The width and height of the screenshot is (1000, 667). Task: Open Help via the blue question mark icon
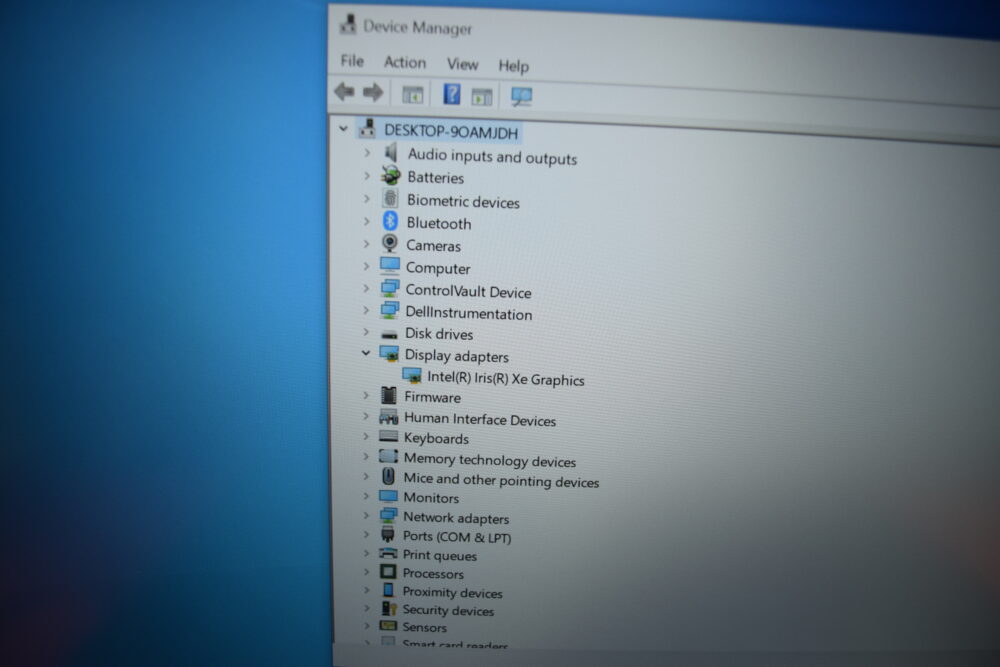[x=452, y=94]
